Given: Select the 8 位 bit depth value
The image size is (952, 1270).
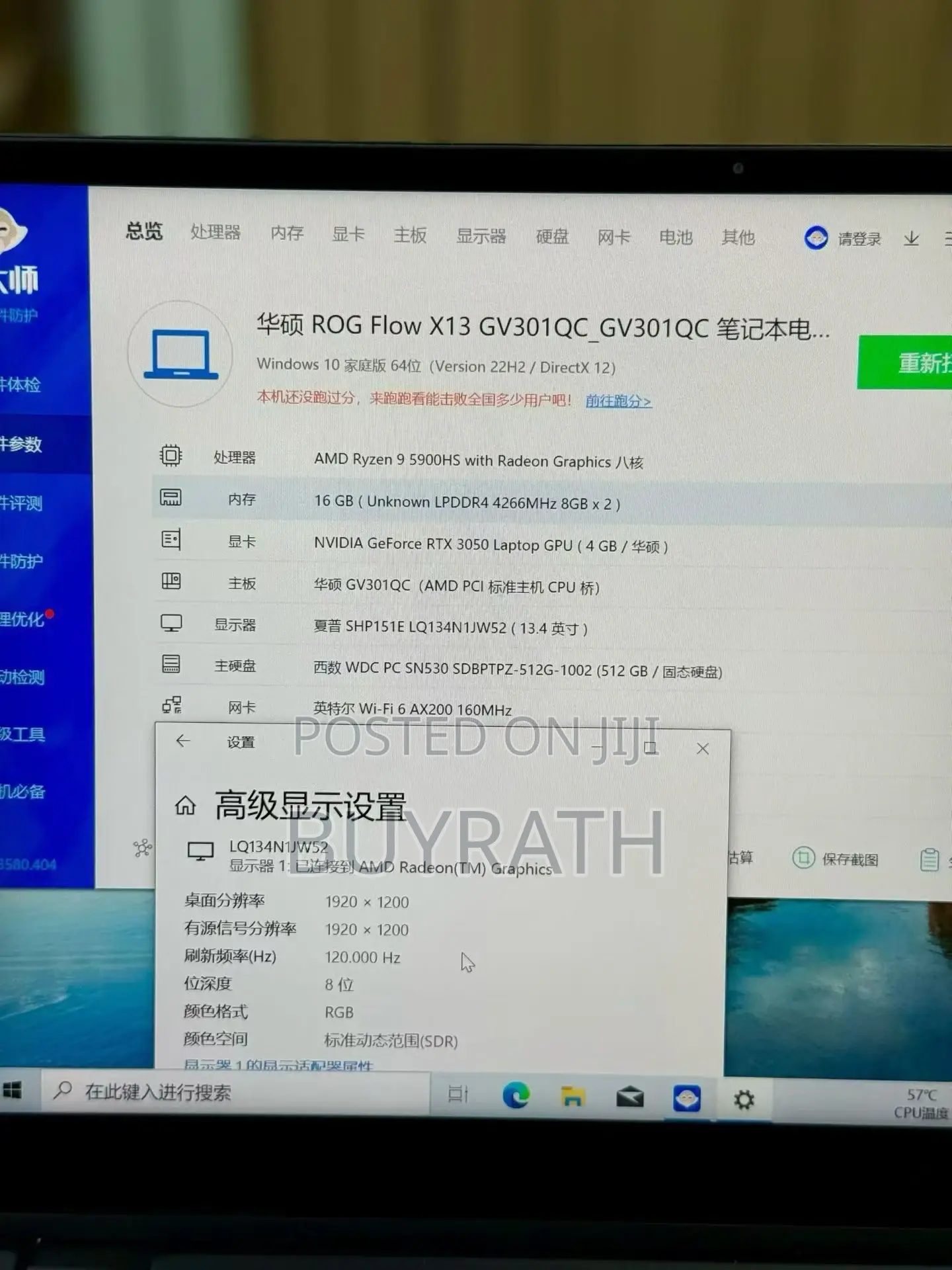Looking at the screenshot, I should coord(339,985).
